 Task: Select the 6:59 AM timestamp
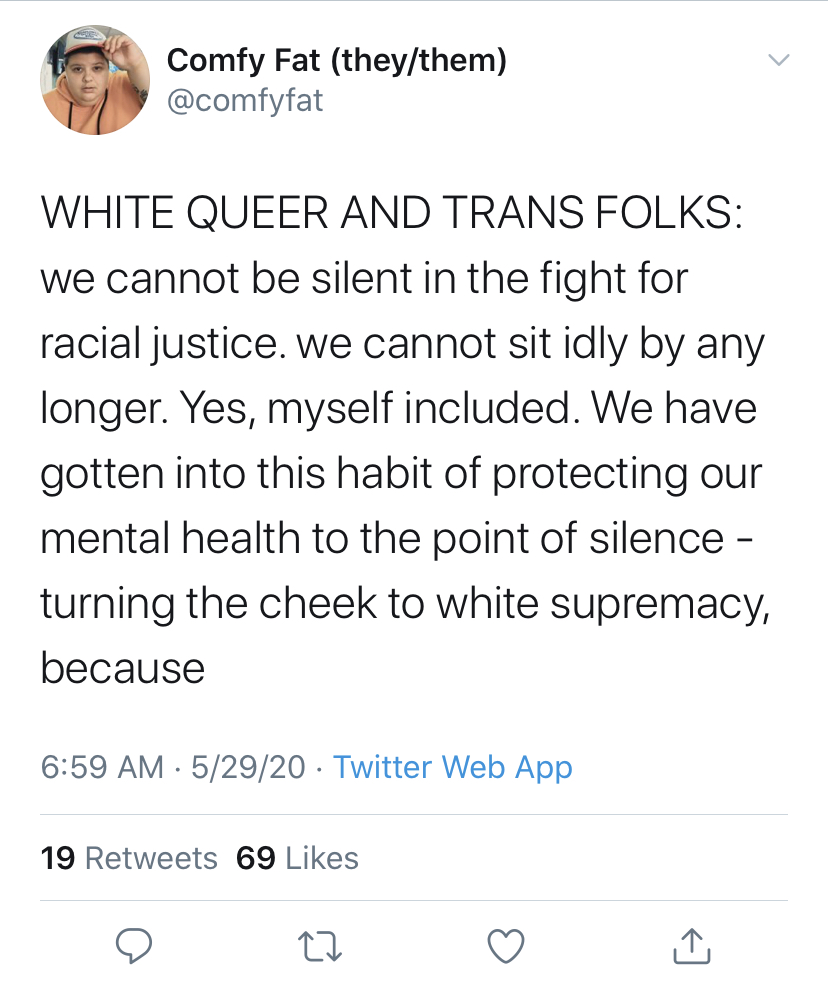102,767
